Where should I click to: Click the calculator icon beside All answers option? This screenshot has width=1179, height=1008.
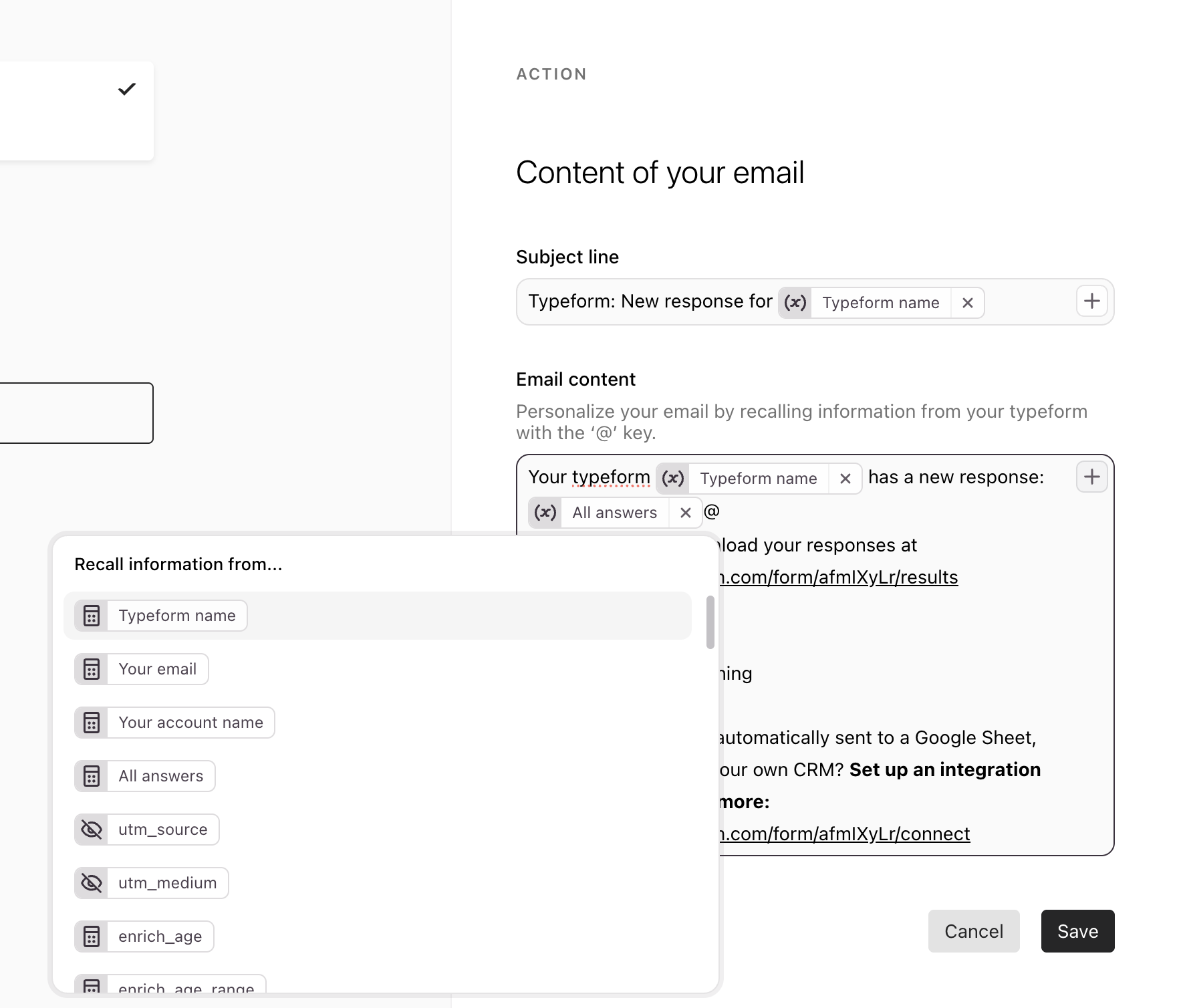tap(92, 776)
